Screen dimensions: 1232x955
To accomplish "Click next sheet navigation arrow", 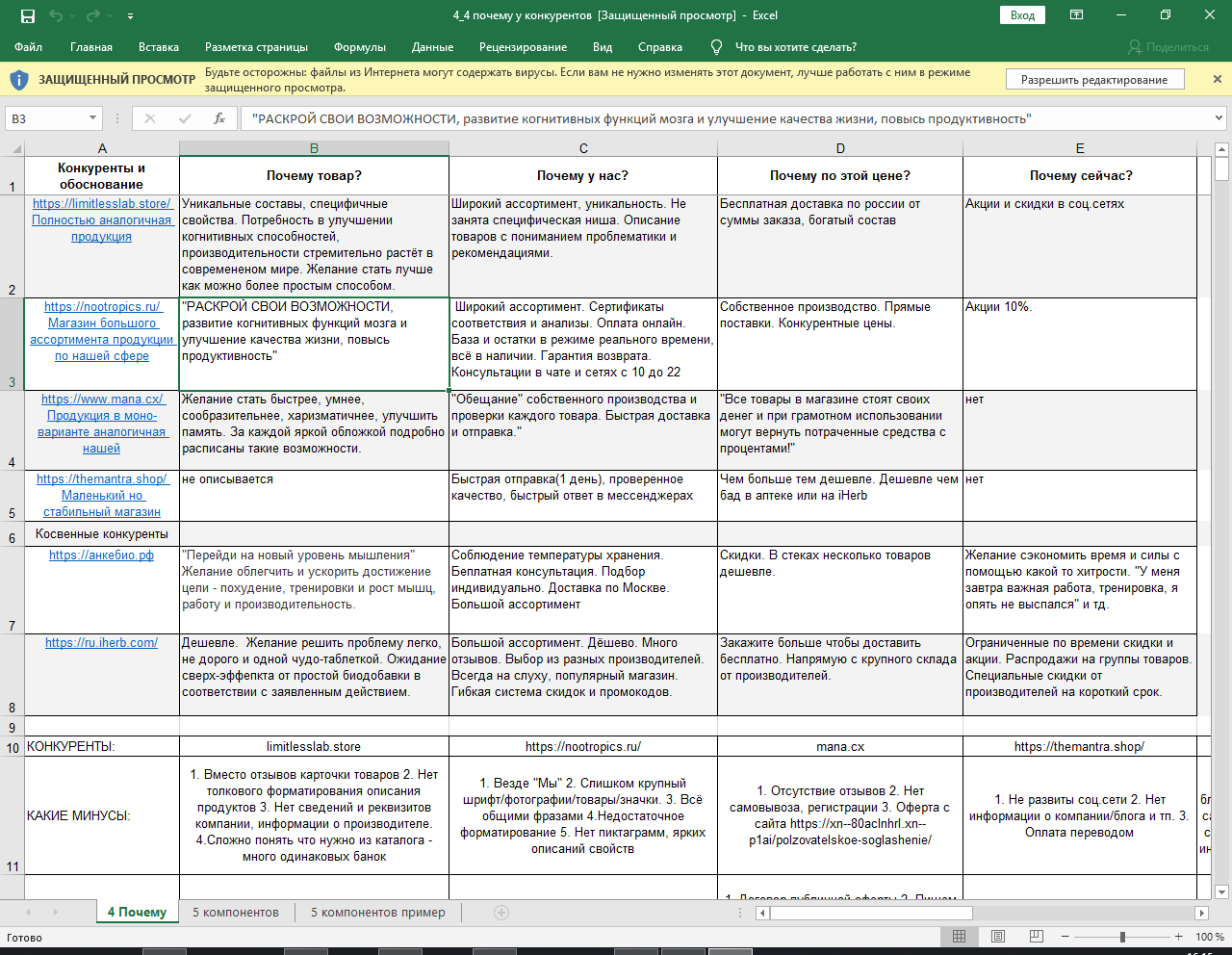I will [x=55, y=913].
